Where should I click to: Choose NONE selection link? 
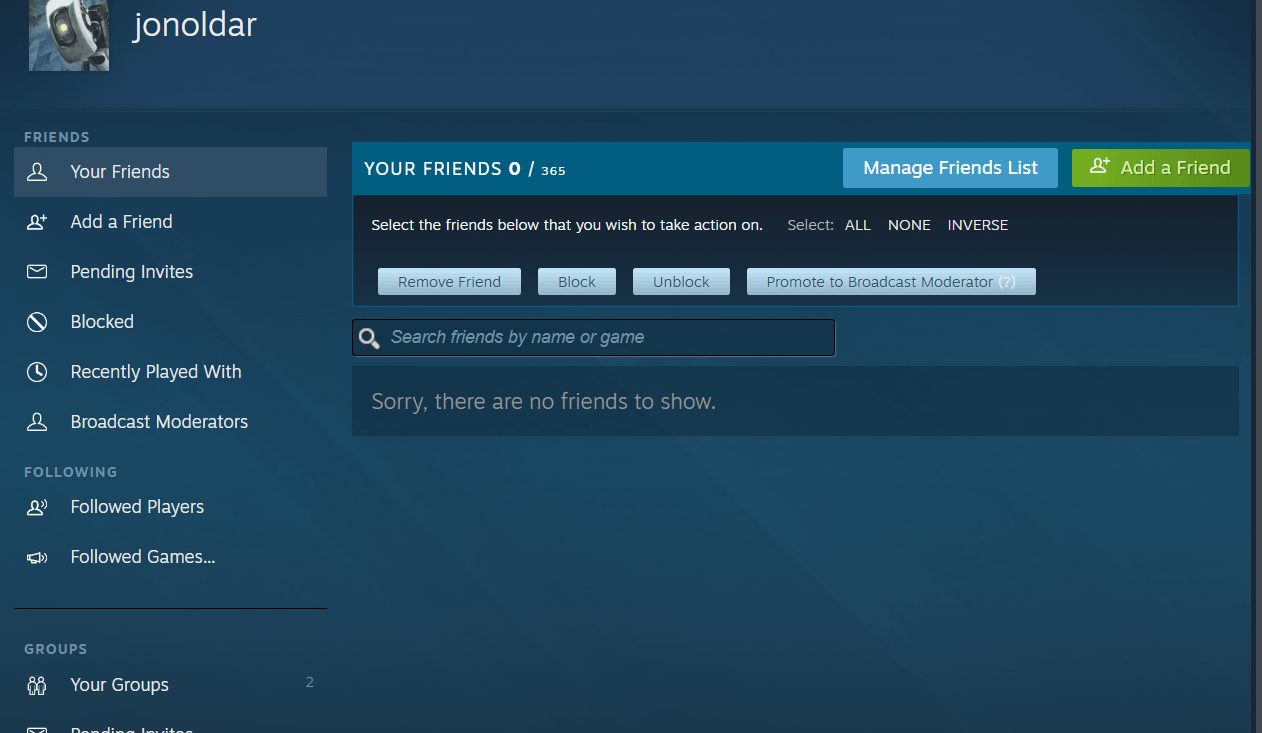pyautogui.click(x=909, y=225)
